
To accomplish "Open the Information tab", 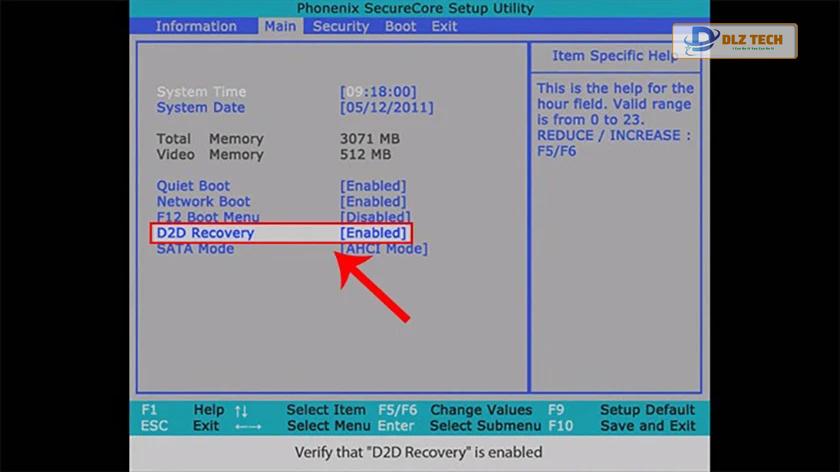I will pyautogui.click(x=196, y=26).
